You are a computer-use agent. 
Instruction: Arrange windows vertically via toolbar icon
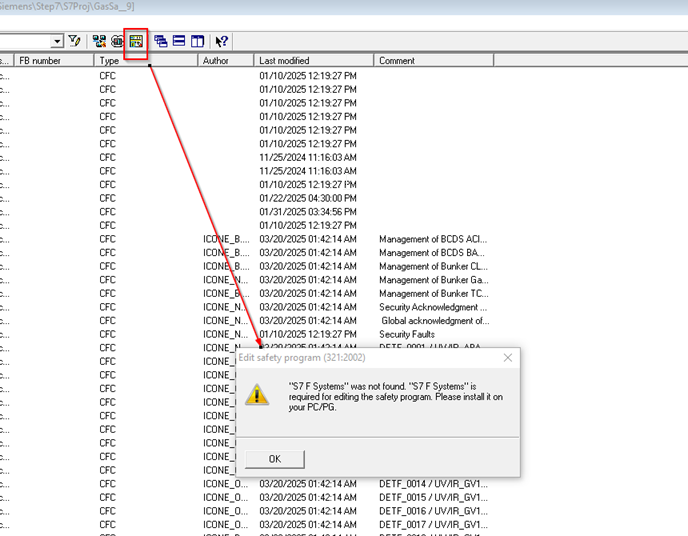pyautogui.click(x=197, y=41)
